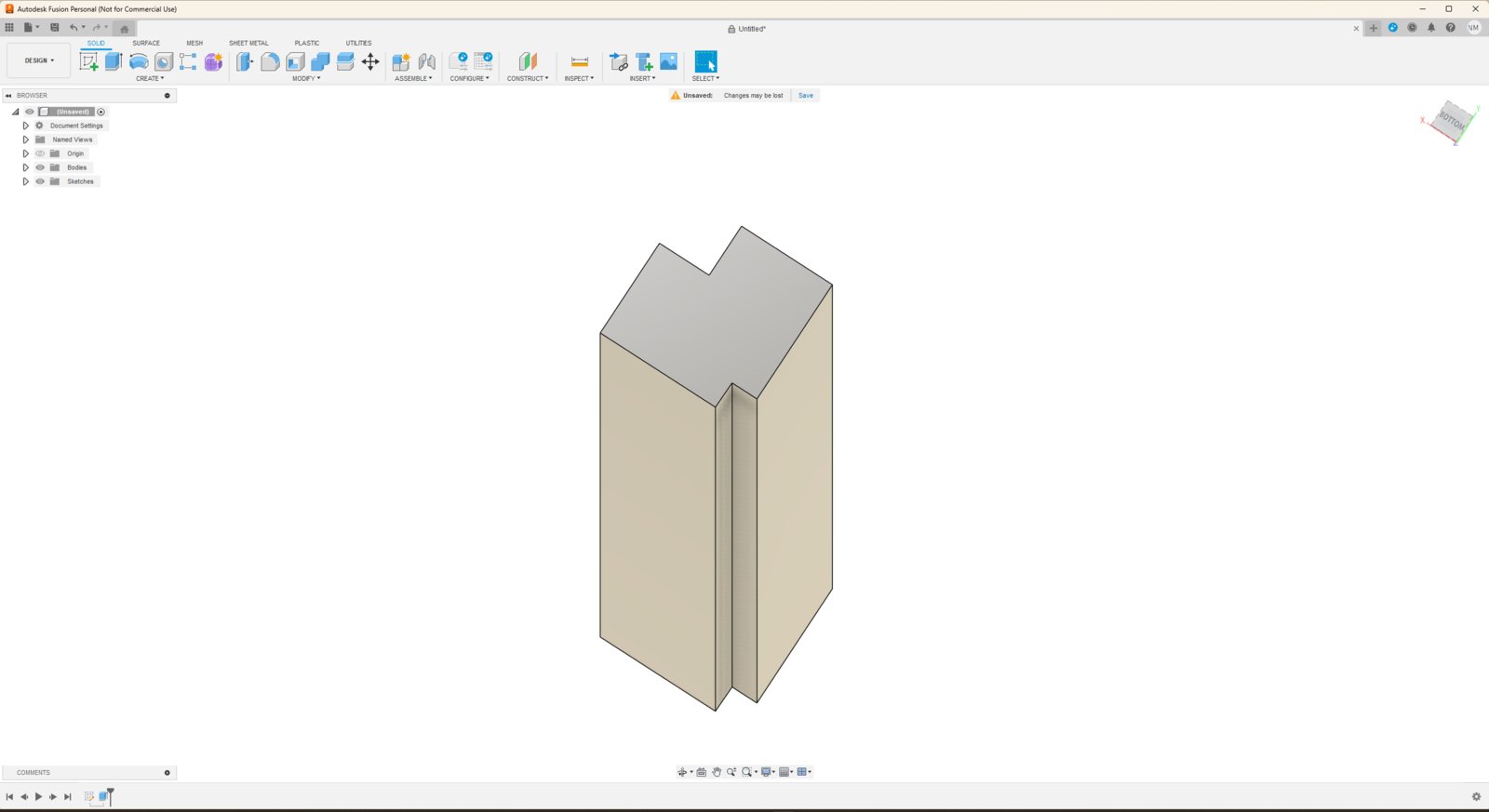Toggle visibility of the Unsaved root component

(29, 112)
